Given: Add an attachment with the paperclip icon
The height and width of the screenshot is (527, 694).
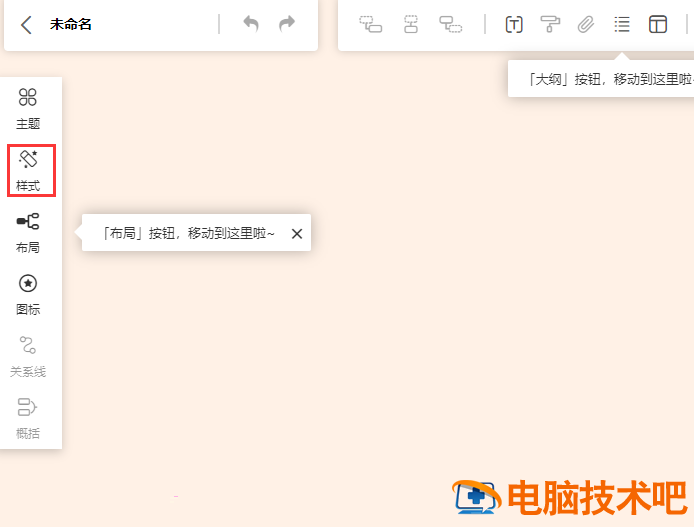Looking at the screenshot, I should [x=586, y=24].
